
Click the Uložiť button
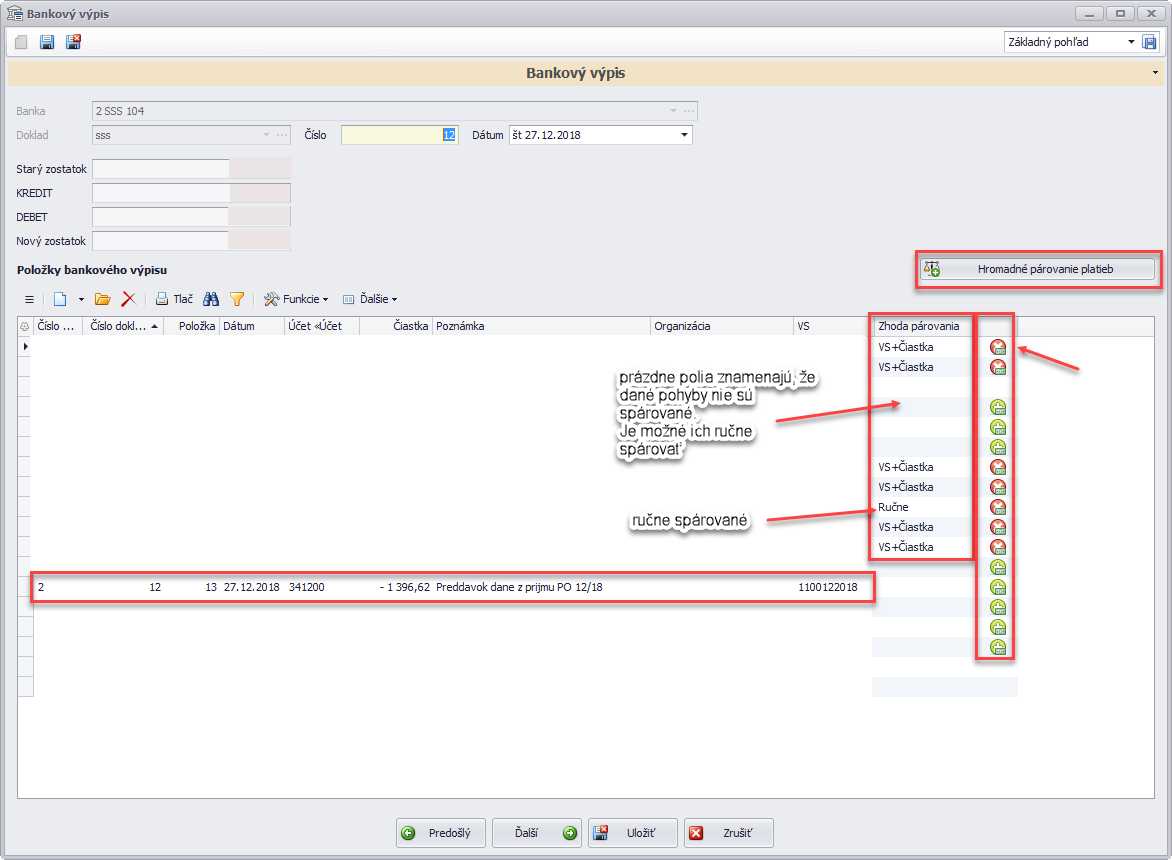coord(632,833)
